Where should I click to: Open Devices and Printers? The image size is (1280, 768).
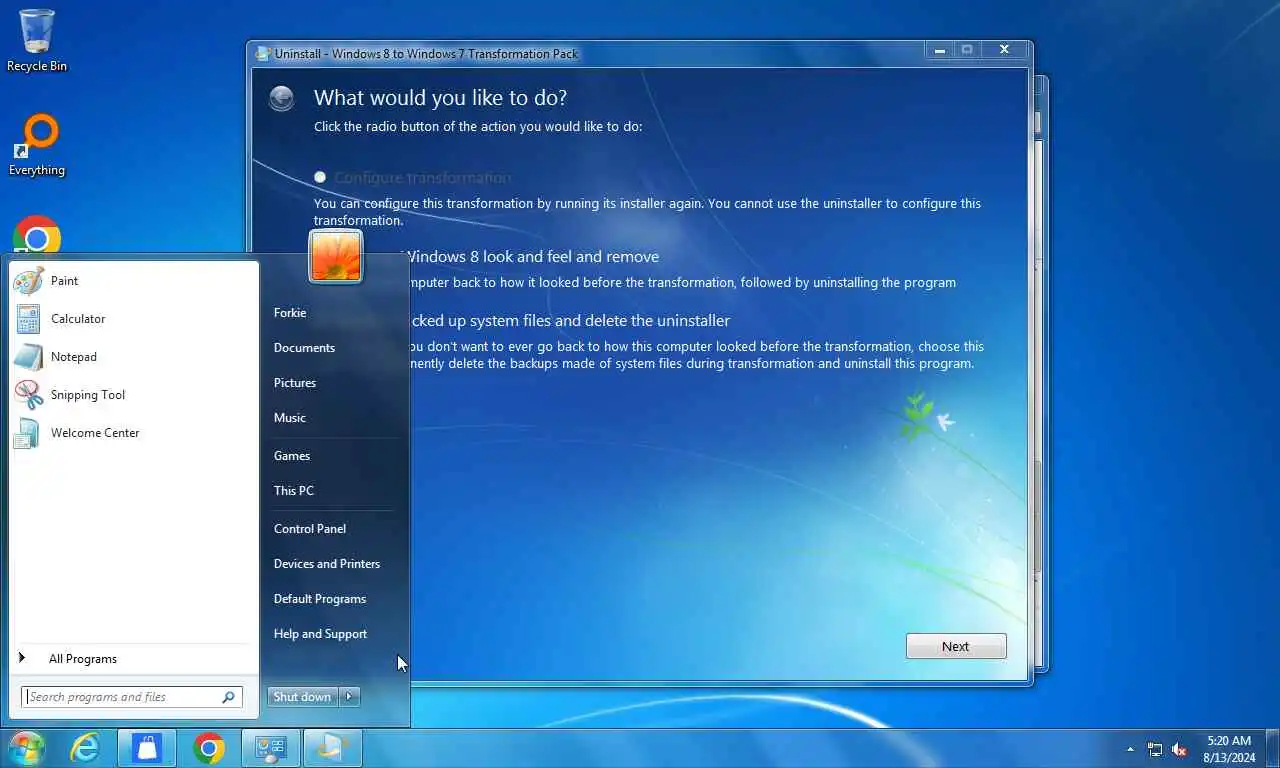tap(327, 564)
